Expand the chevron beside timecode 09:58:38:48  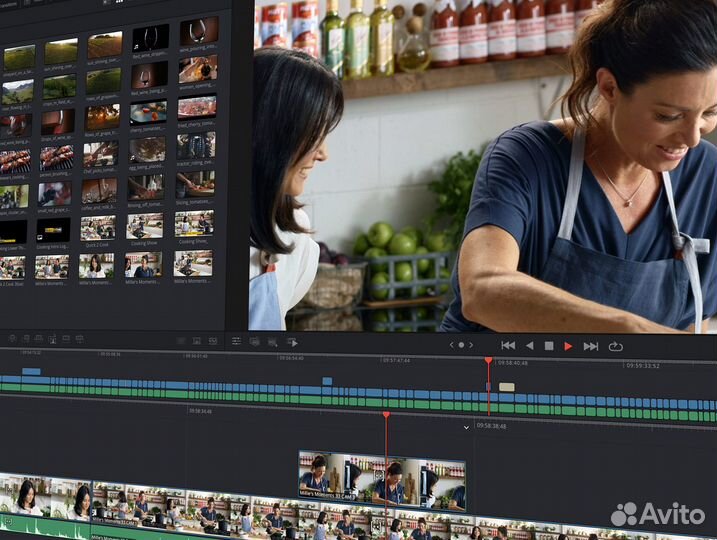[x=466, y=427]
